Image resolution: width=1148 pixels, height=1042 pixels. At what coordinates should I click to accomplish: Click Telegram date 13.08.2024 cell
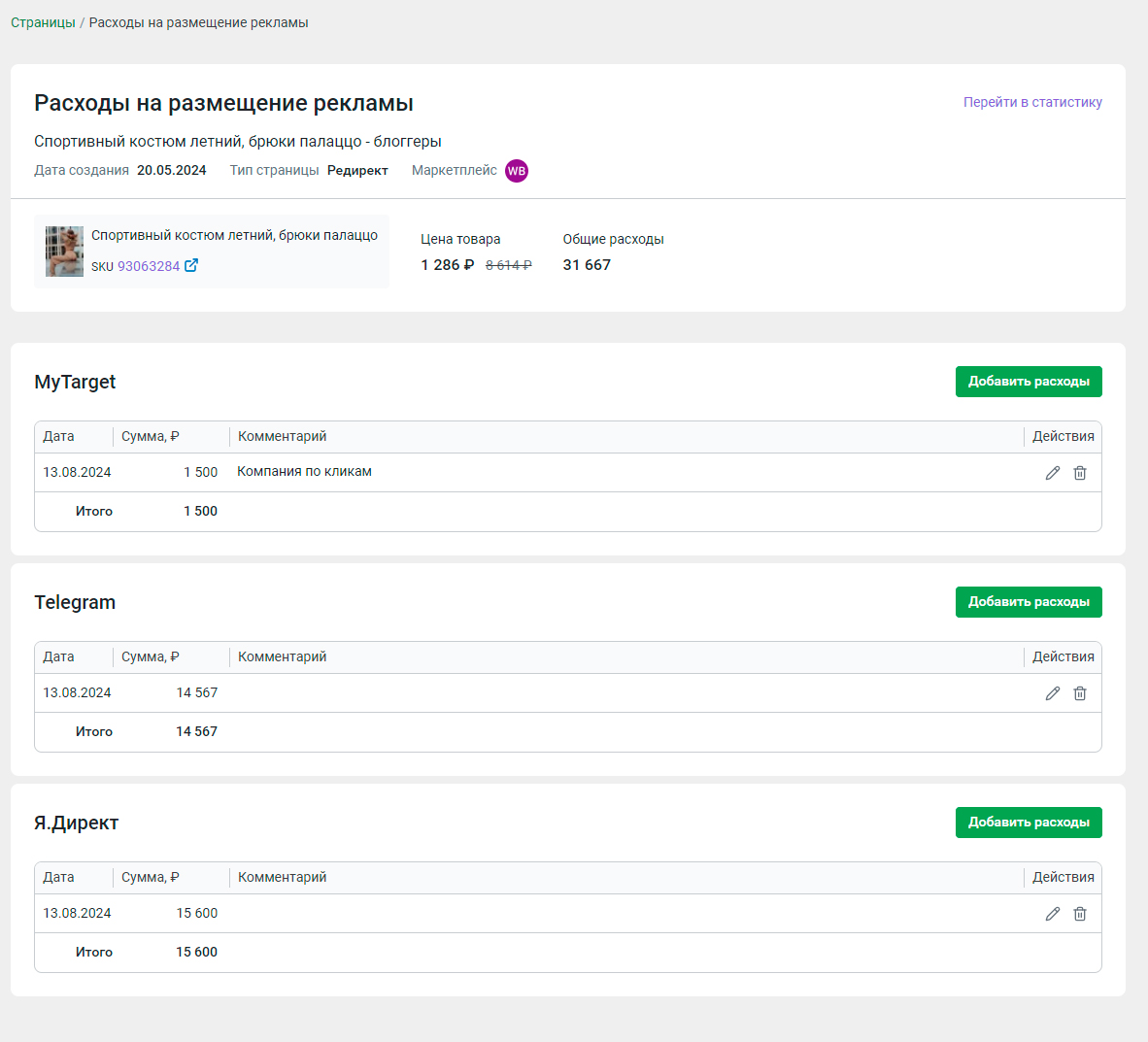pos(77,692)
